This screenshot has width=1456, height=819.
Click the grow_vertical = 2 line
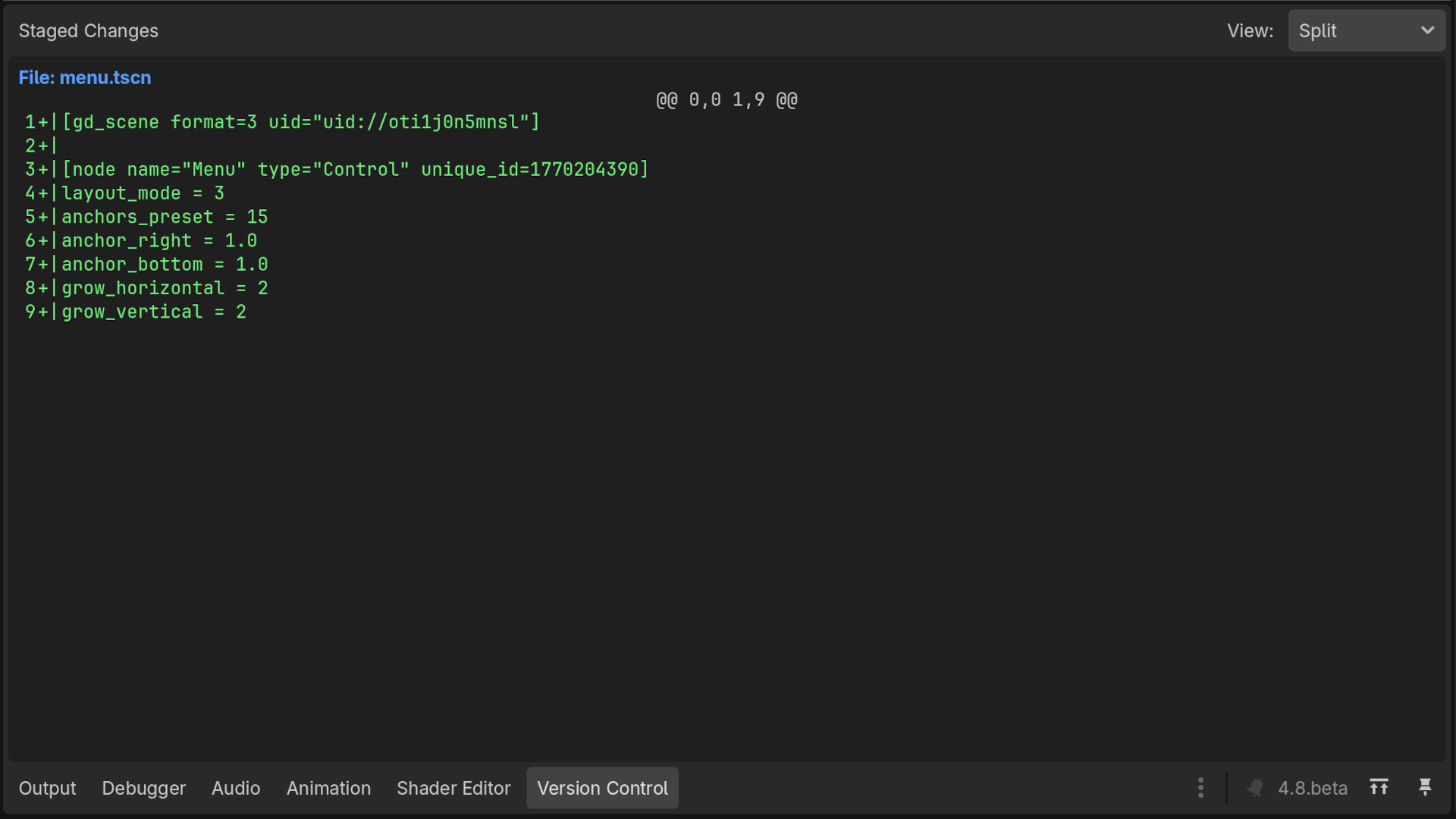[x=136, y=312]
